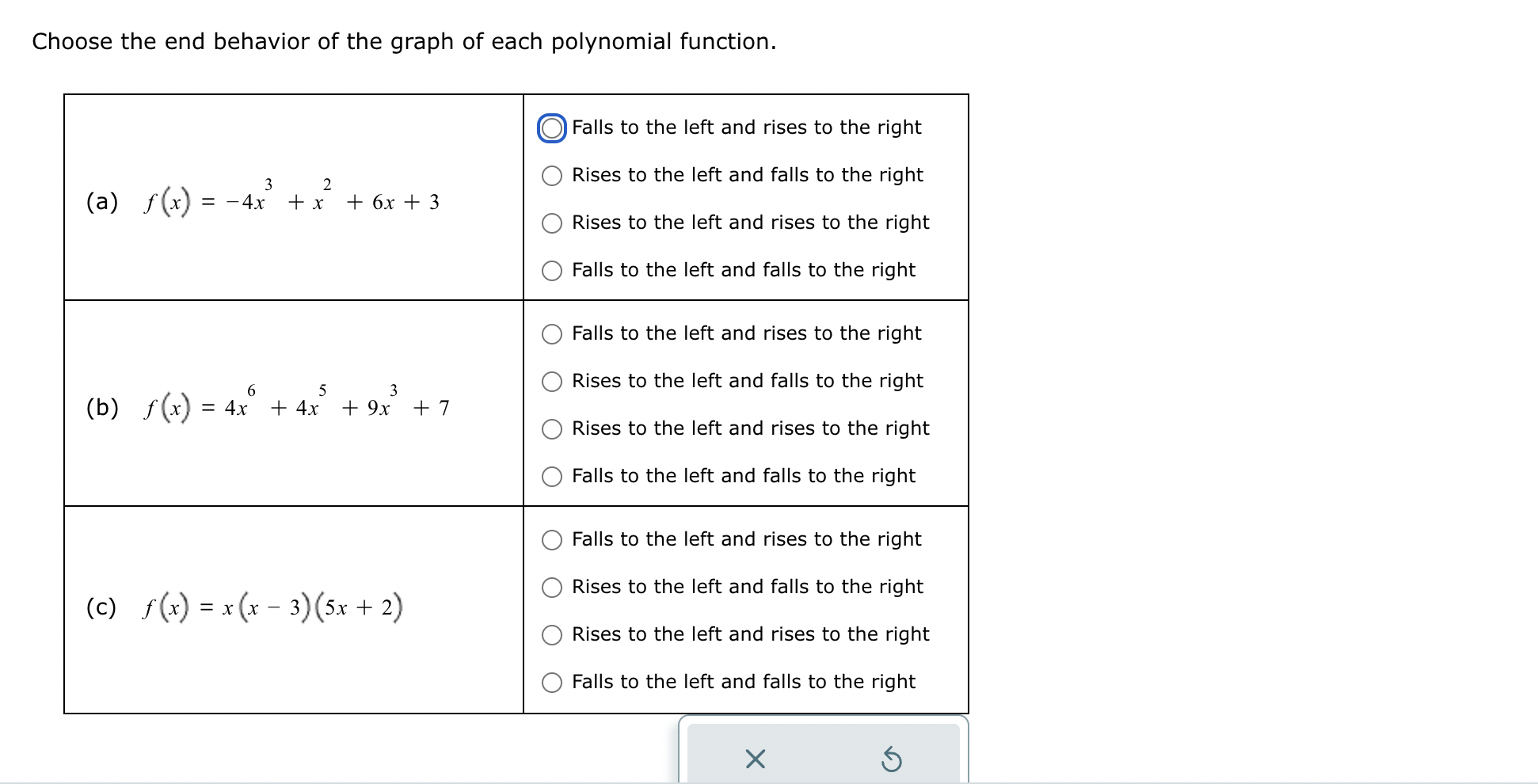Click the question instruction text at top

pyautogui.click(x=404, y=41)
